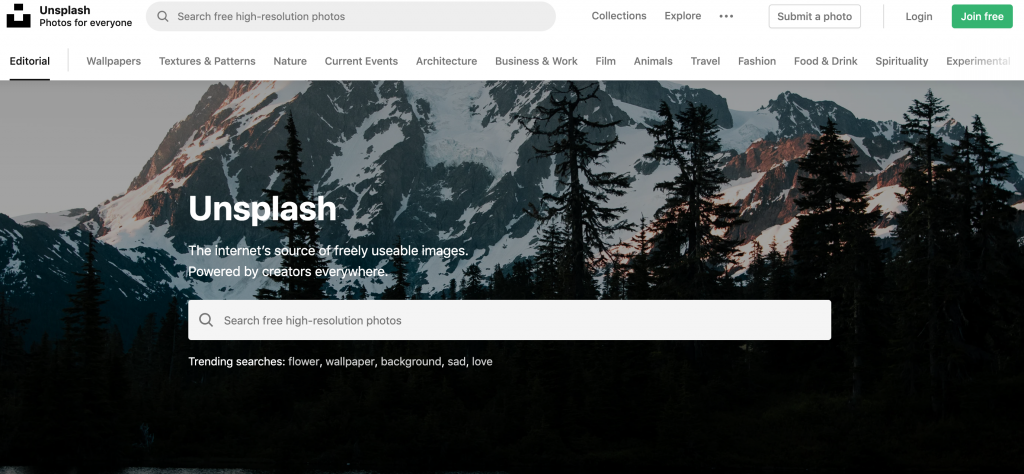This screenshot has width=1024, height=474.
Task: Click the Unsplash logo icon
Action: tap(18, 16)
